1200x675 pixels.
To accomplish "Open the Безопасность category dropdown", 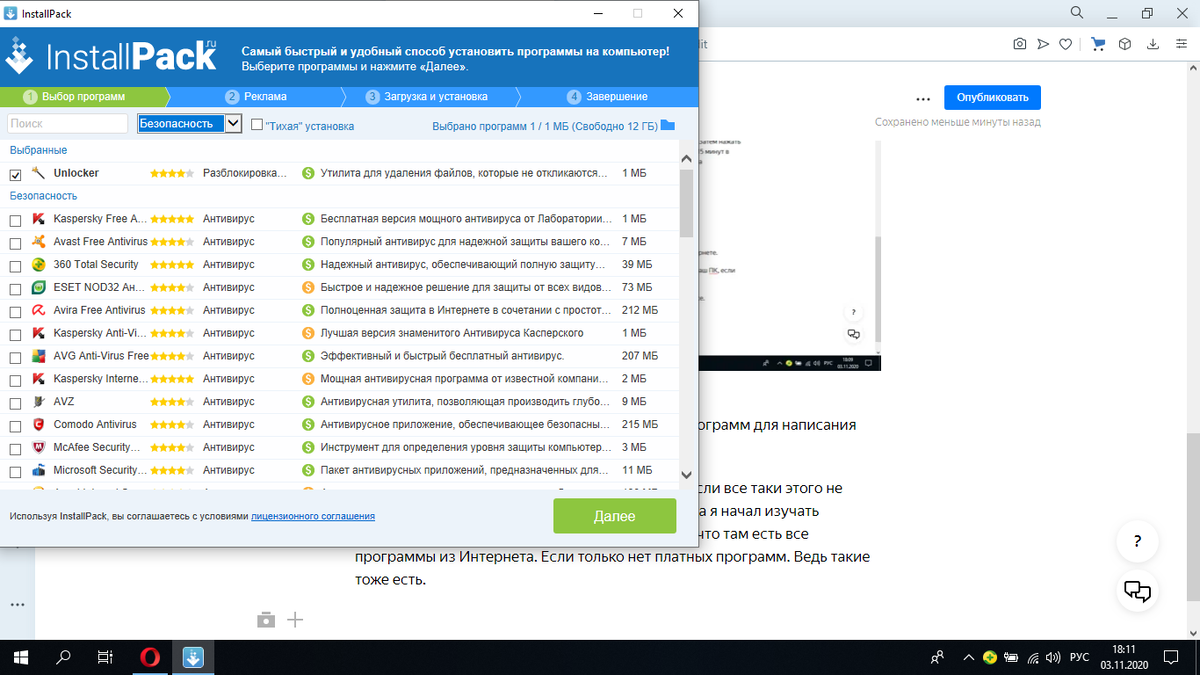I will 190,123.
